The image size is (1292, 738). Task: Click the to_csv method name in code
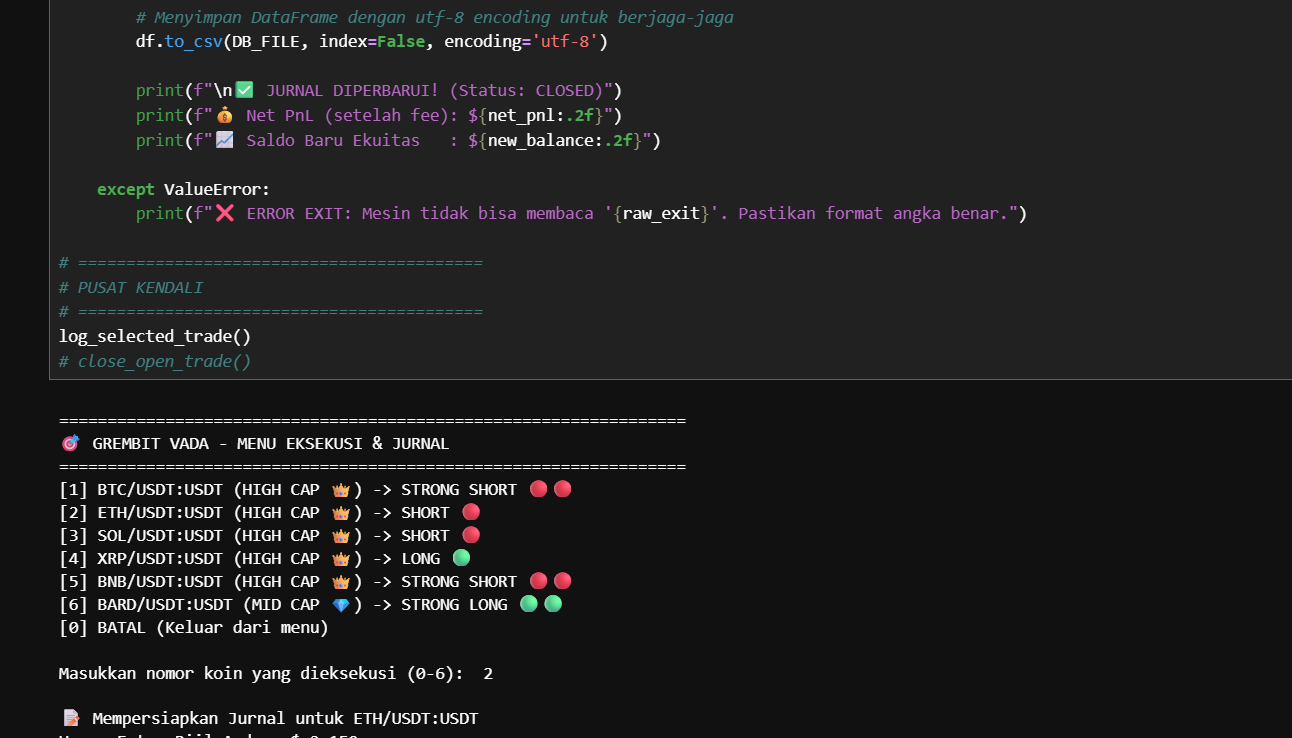coord(195,42)
